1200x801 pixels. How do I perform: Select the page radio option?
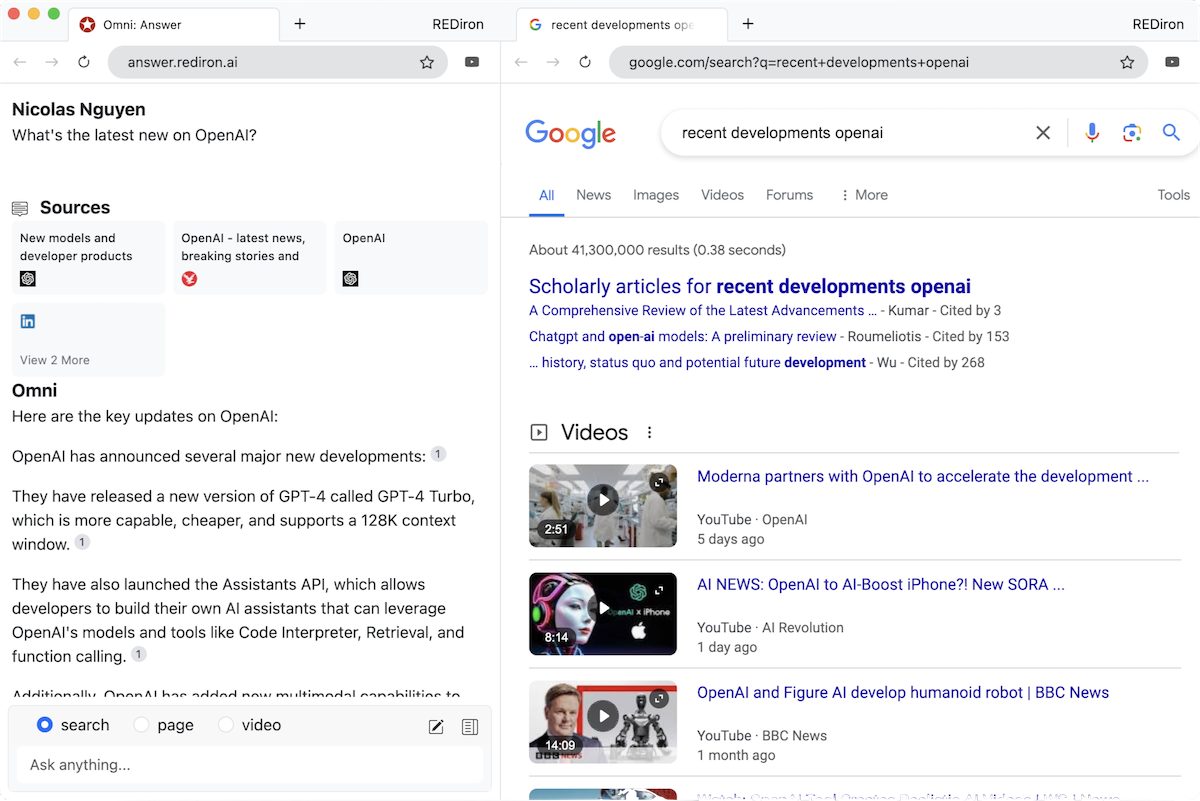point(141,725)
